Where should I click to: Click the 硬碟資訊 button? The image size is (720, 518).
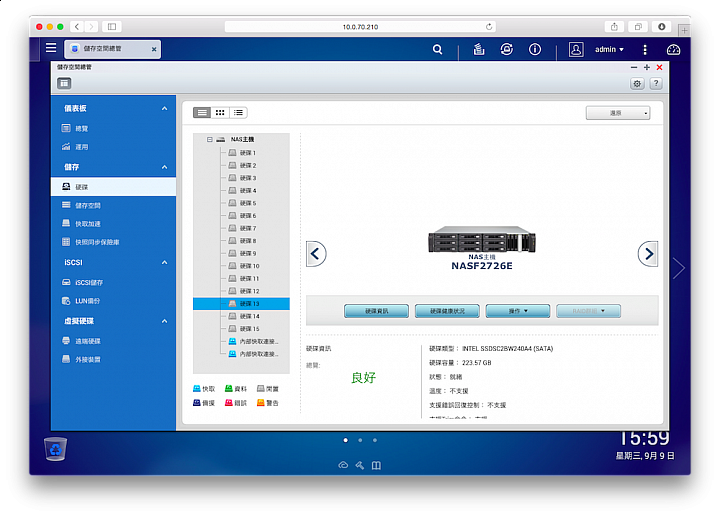(377, 311)
